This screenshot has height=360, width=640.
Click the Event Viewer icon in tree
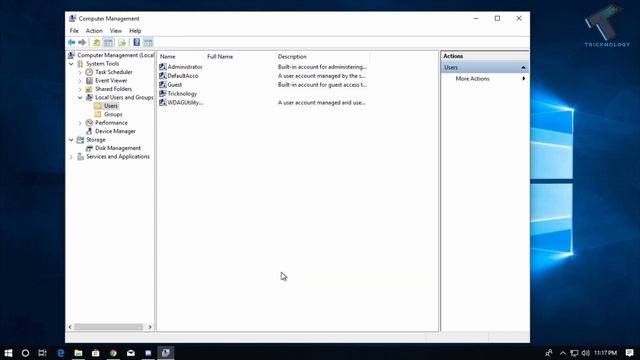(x=89, y=80)
